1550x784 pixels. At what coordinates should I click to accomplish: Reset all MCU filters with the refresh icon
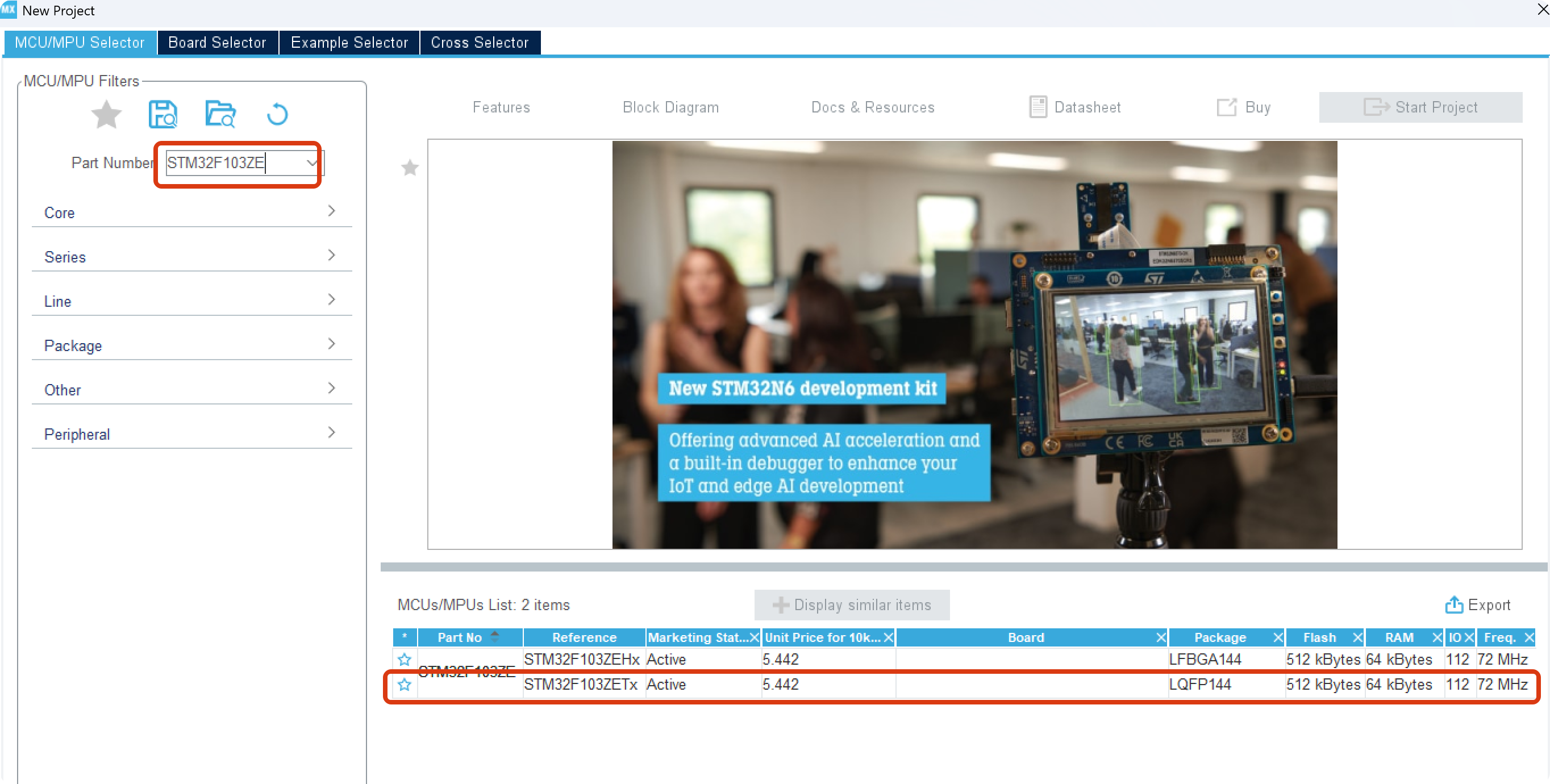pos(277,114)
